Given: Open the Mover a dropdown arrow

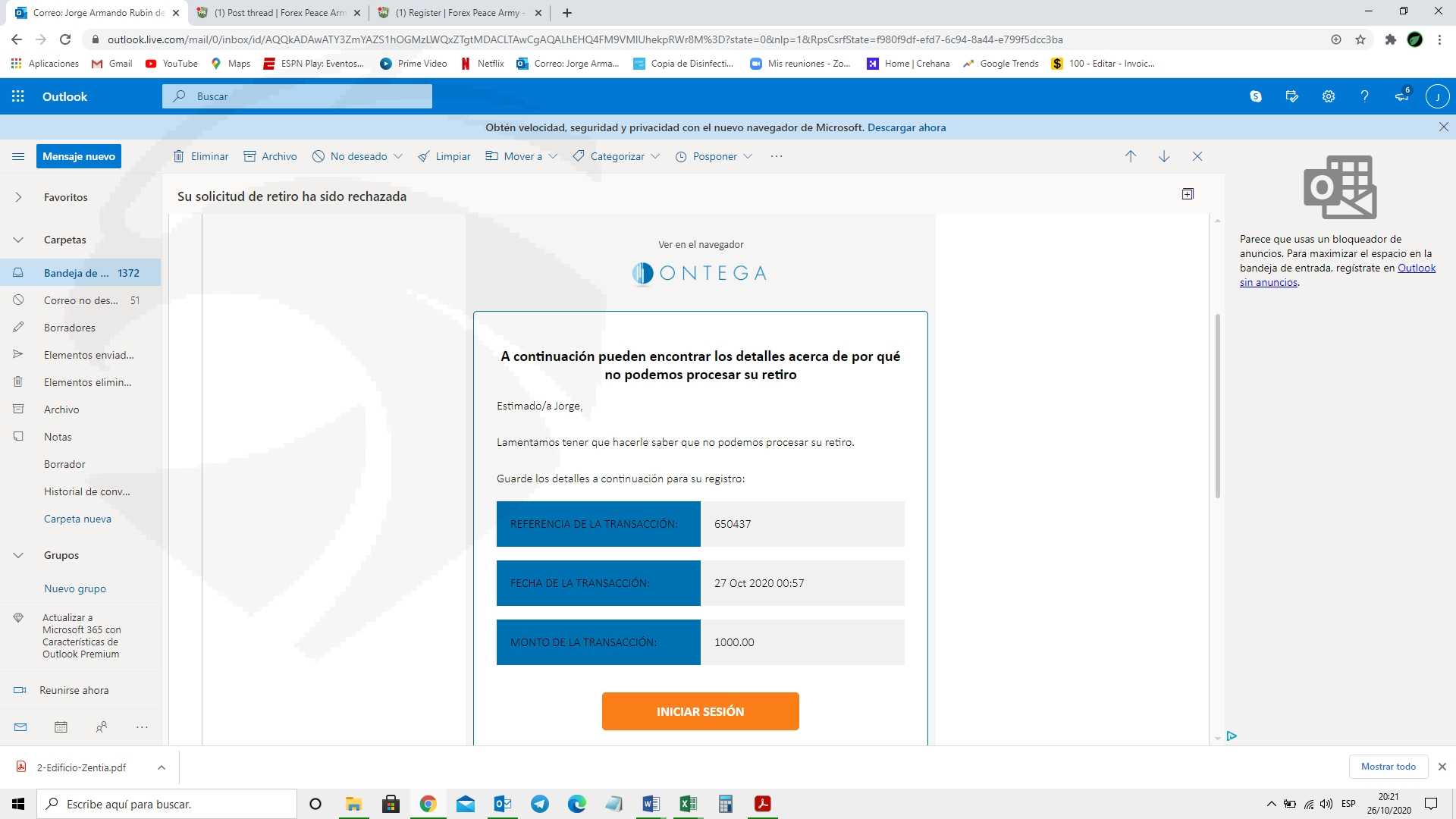Looking at the screenshot, I should click(553, 156).
